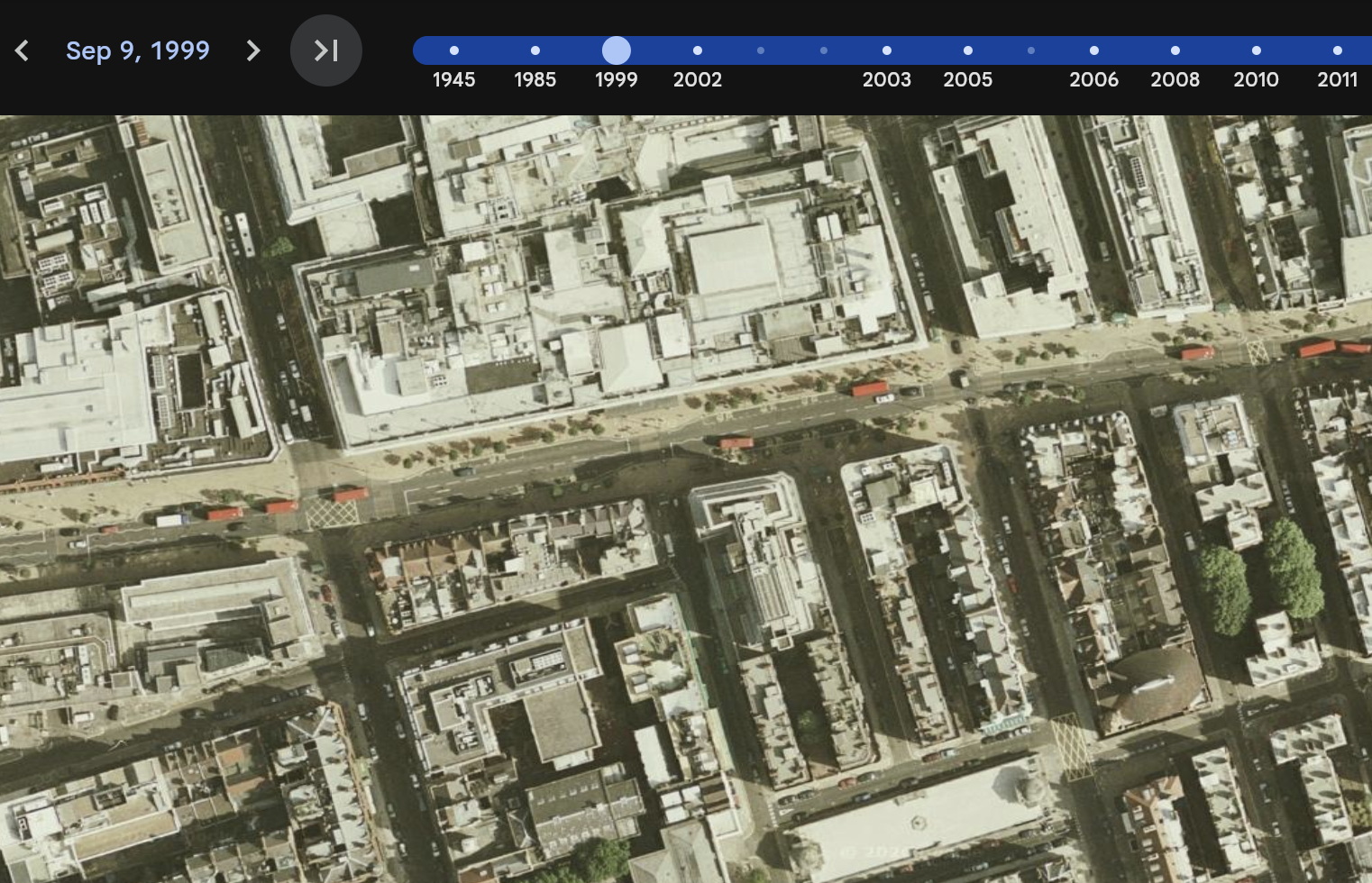Image resolution: width=1372 pixels, height=883 pixels.
Task: Select the 2002 timeline marker
Action: pyautogui.click(x=698, y=50)
